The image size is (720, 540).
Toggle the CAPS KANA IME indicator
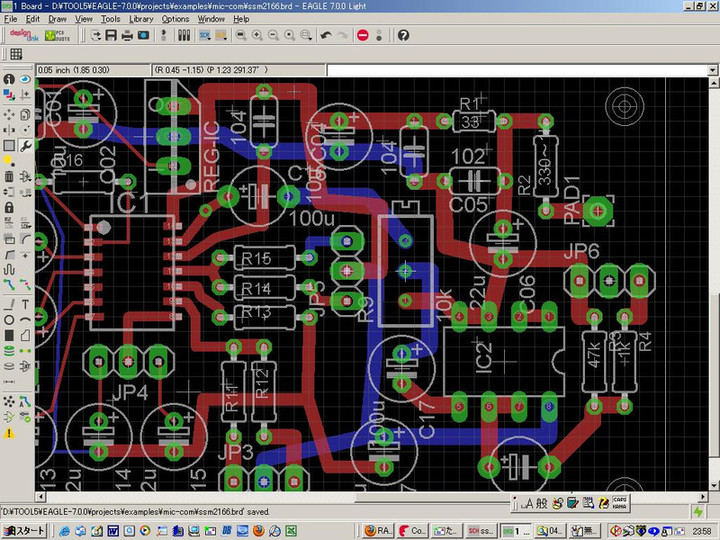619,500
